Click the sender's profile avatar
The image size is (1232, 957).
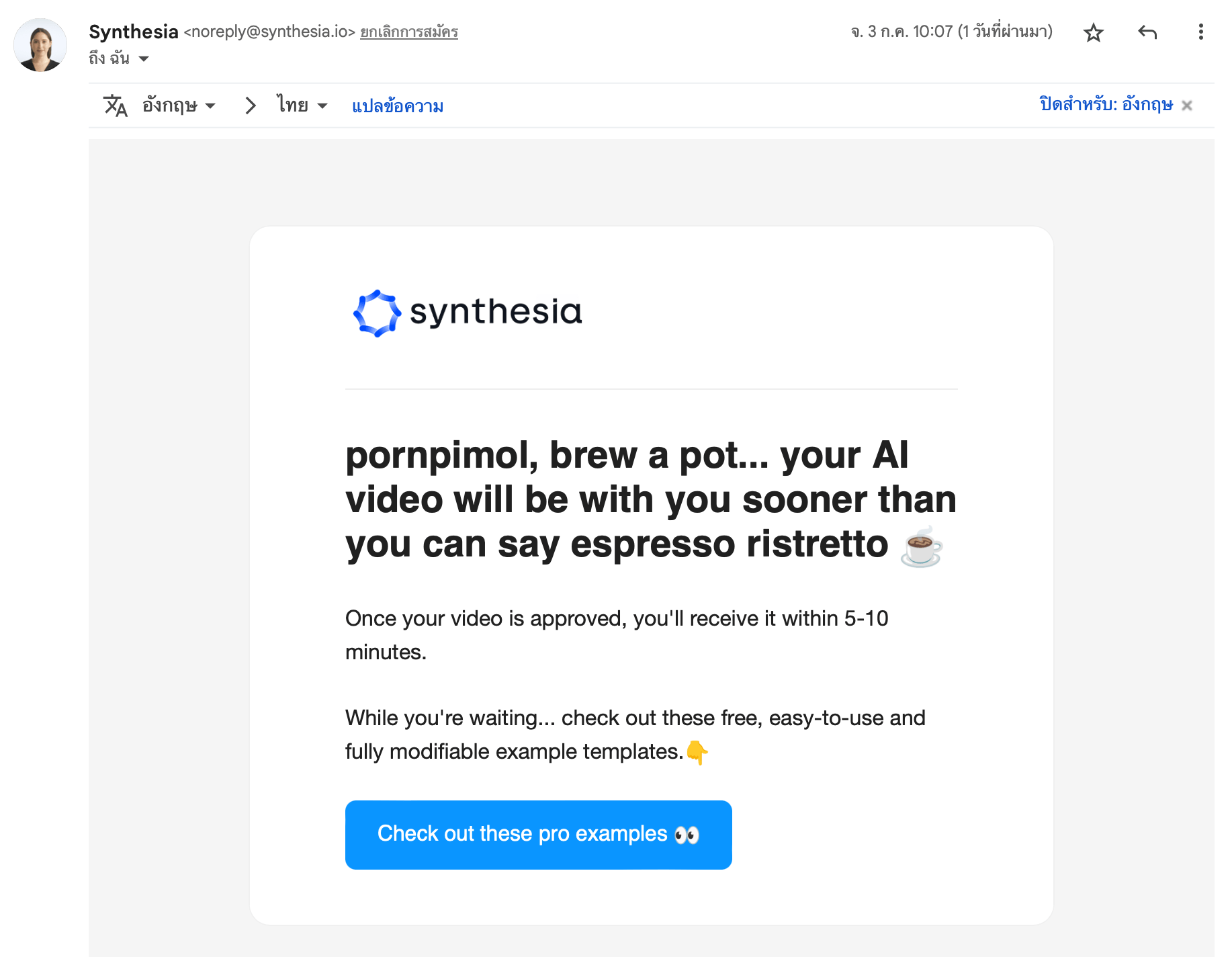click(40, 45)
